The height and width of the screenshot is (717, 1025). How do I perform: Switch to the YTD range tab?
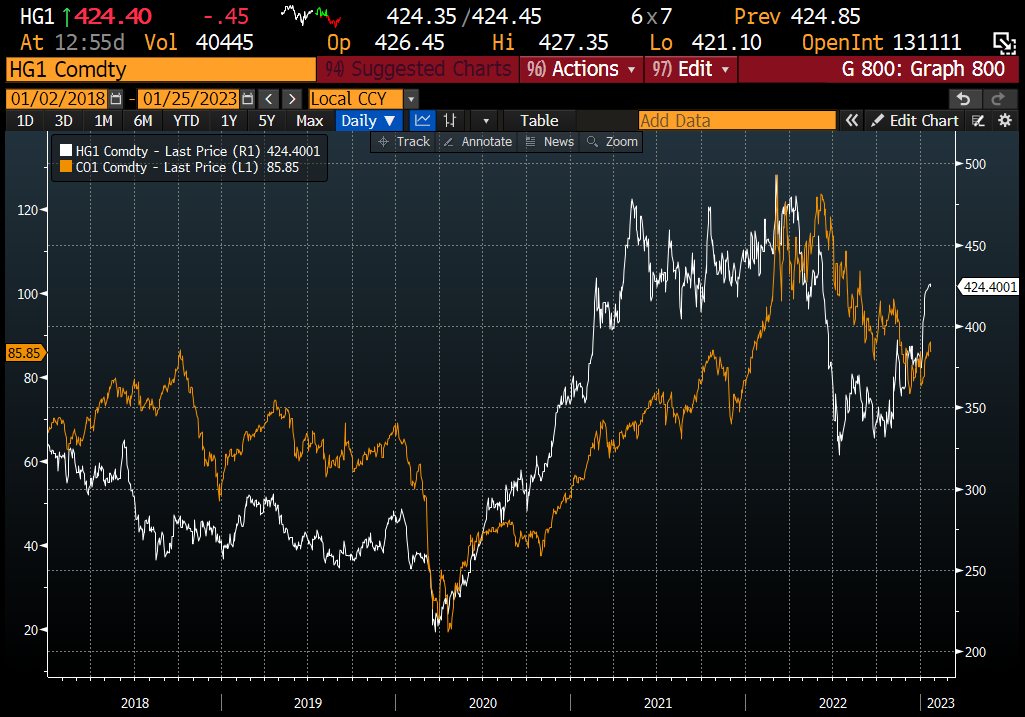tap(186, 120)
